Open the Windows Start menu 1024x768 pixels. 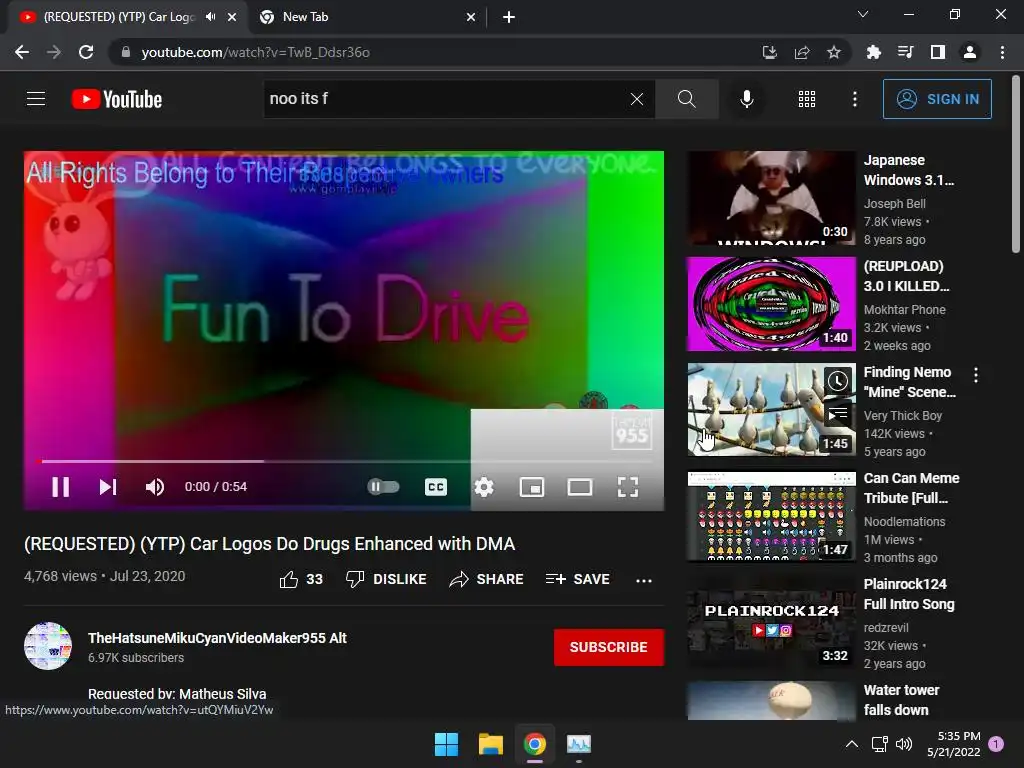(x=447, y=744)
